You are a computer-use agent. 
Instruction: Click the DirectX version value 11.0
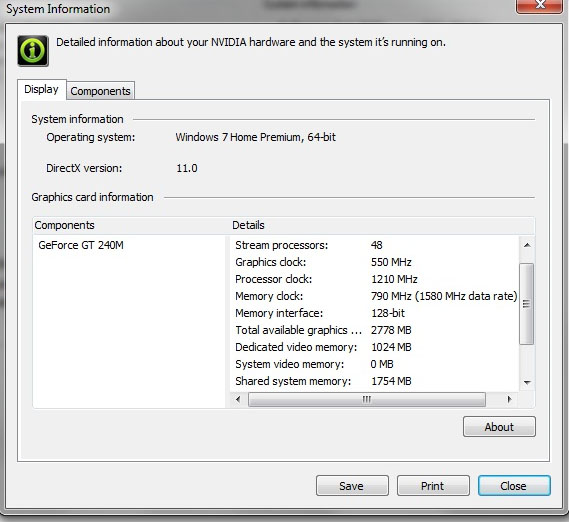[x=187, y=168]
